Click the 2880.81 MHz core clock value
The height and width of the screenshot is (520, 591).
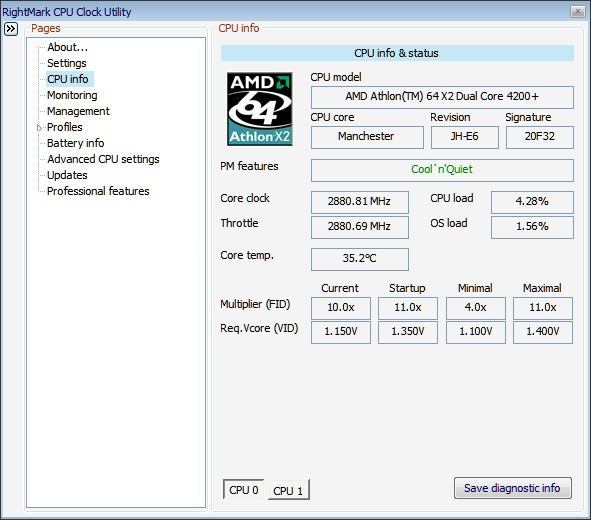coord(360,202)
